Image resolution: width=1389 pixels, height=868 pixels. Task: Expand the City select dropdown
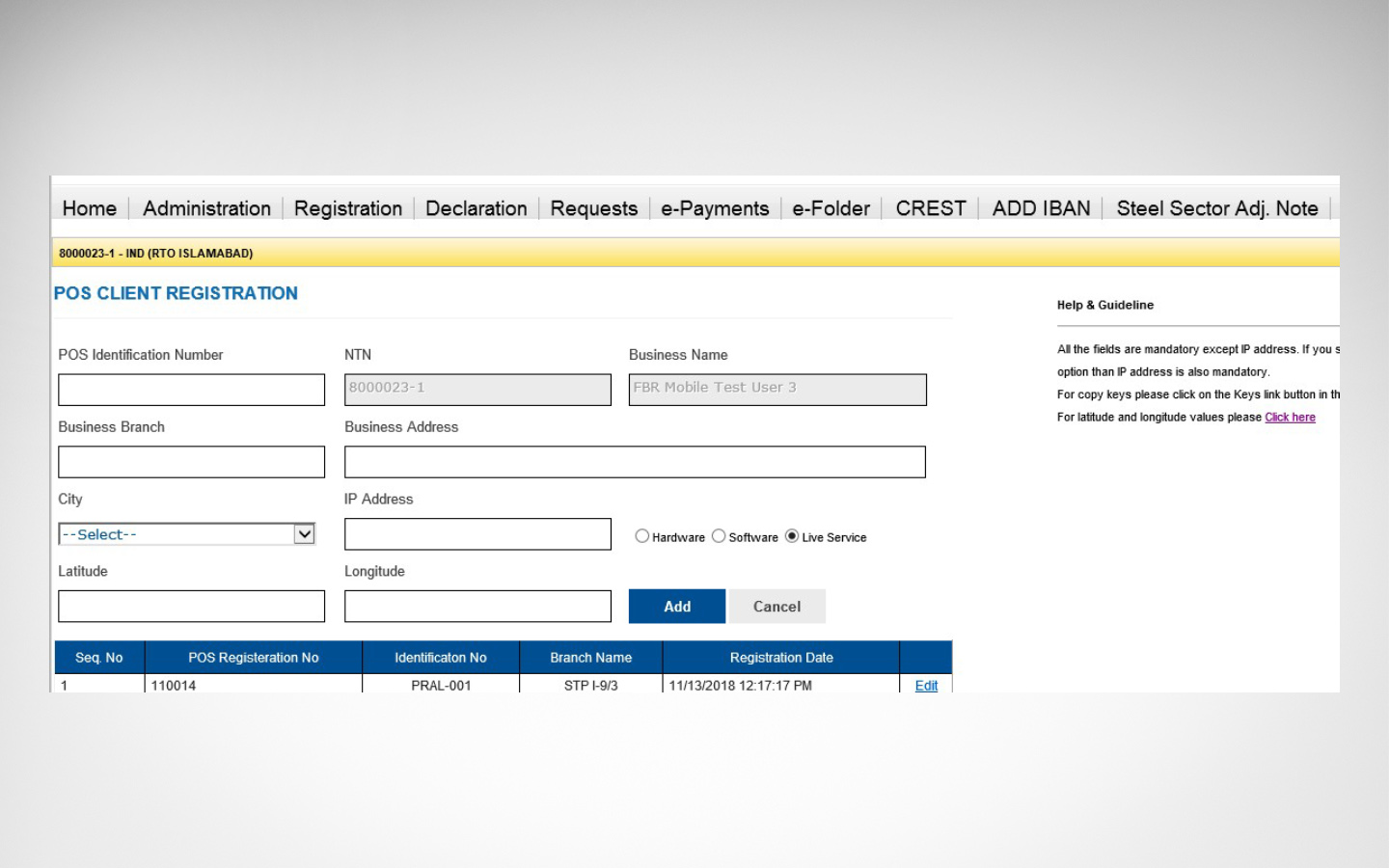click(x=187, y=534)
